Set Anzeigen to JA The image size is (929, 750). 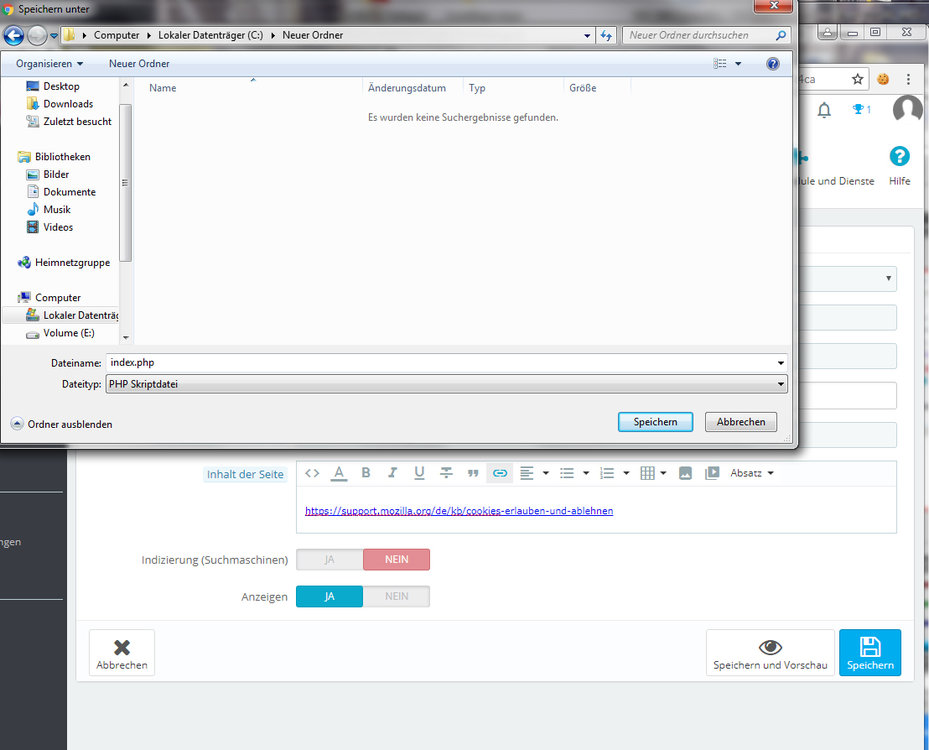pyautogui.click(x=329, y=596)
